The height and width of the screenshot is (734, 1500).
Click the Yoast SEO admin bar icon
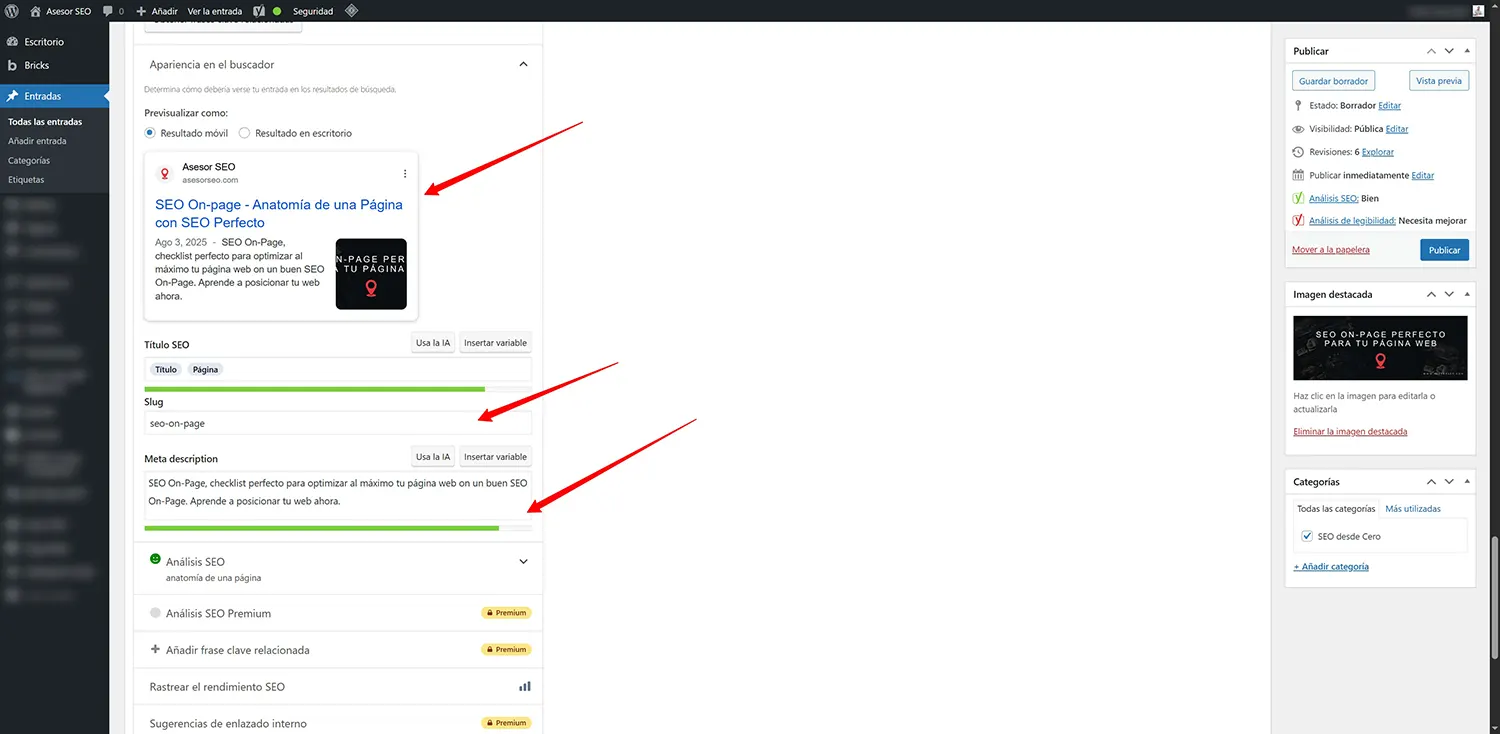pyautogui.click(x=259, y=11)
